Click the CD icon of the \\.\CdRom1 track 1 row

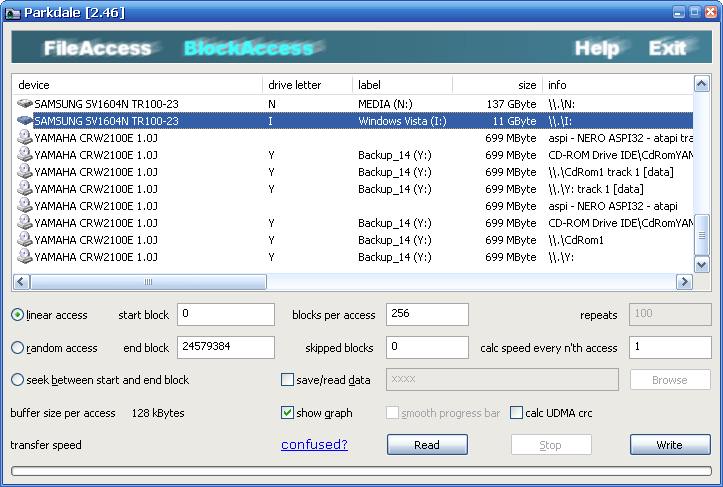(x=25, y=172)
